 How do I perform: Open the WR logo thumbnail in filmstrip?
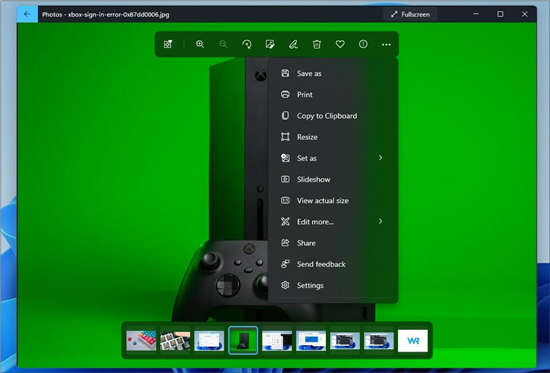(413, 340)
